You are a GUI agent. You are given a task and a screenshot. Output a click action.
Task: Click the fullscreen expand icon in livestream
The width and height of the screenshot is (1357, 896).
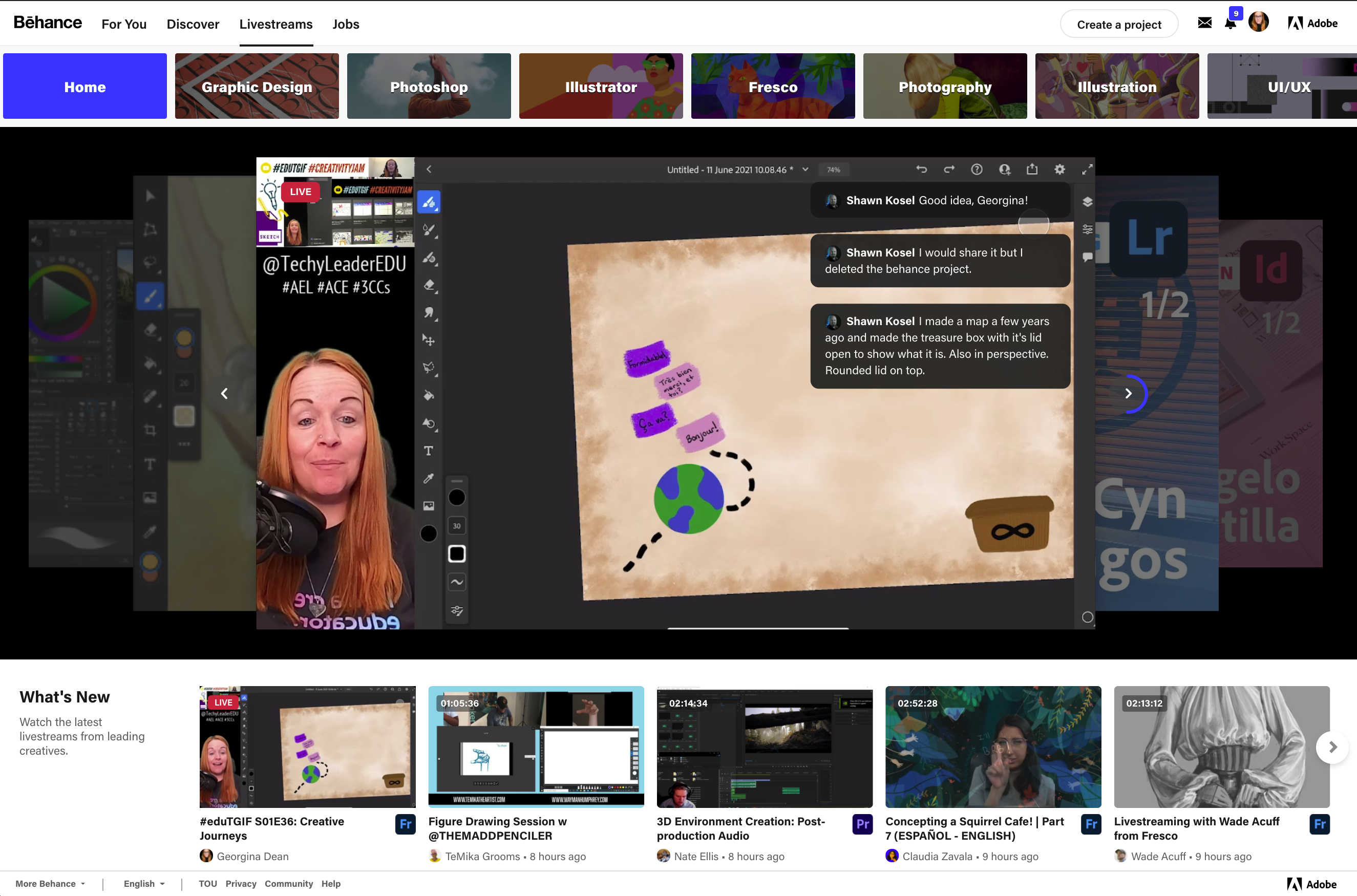pyautogui.click(x=1087, y=169)
